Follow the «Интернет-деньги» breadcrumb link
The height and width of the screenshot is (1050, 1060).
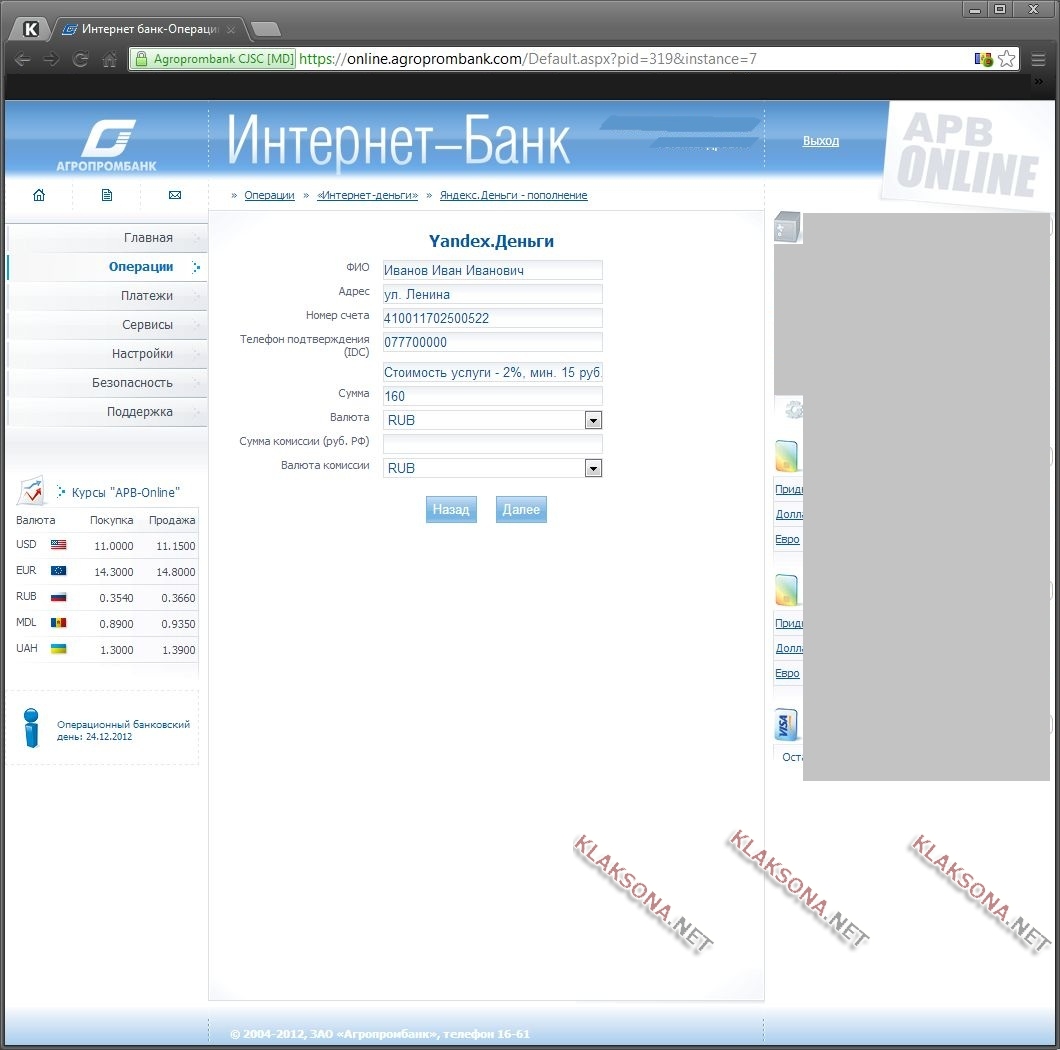367,195
